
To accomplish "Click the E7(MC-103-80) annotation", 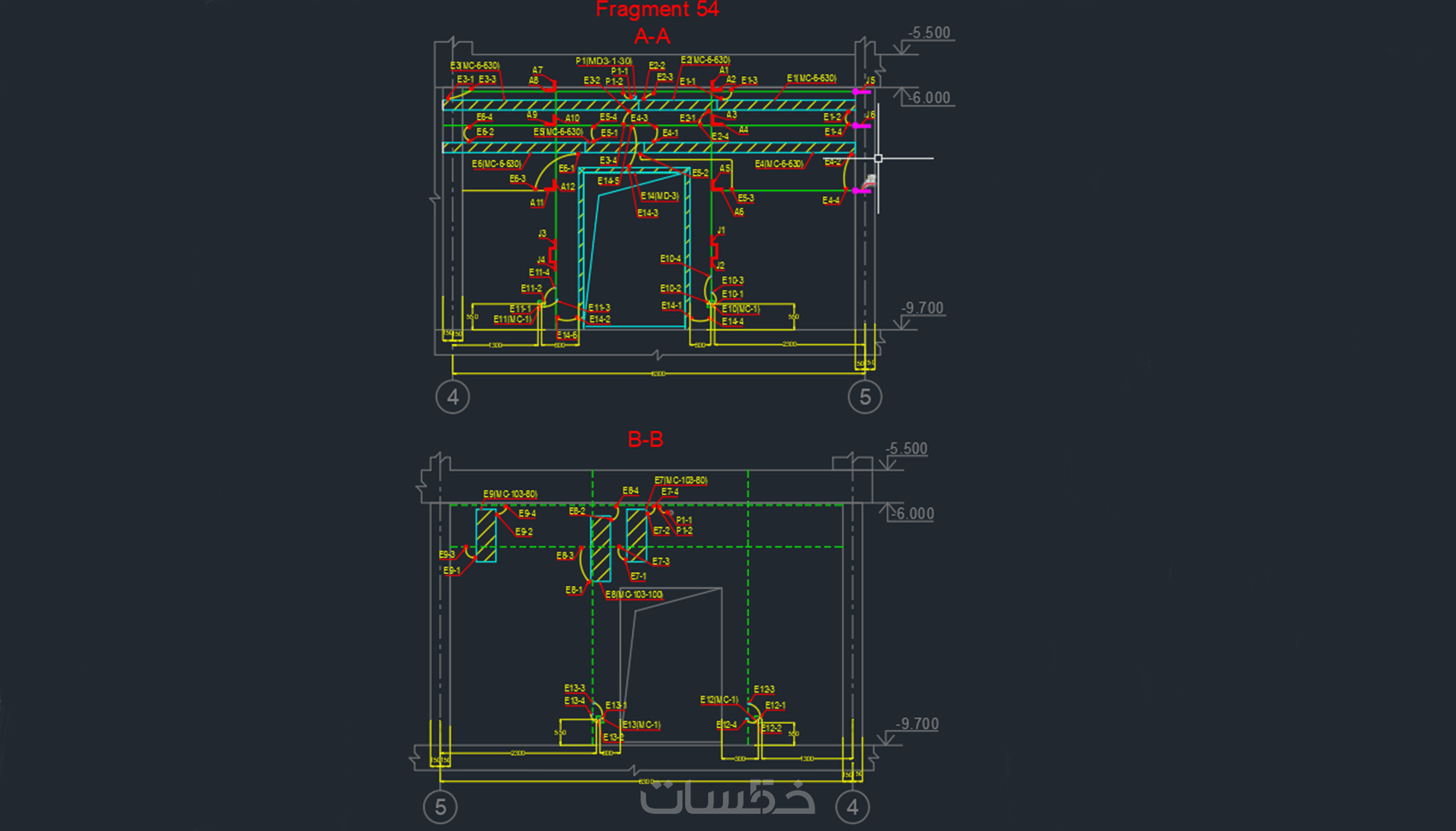I will pos(681,480).
